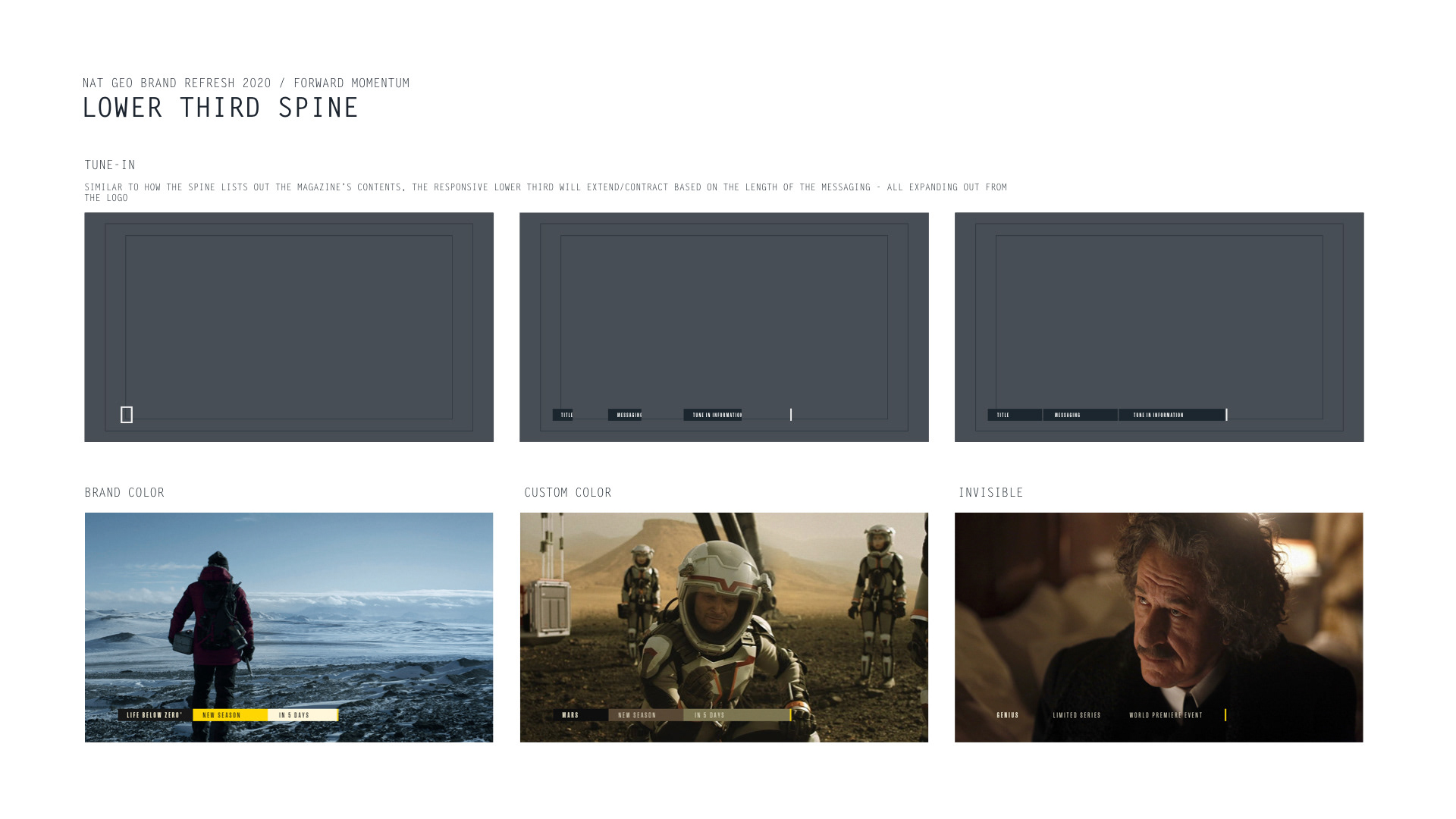Click the yellow NEW SEASON segment on snow image
Image resolution: width=1456 pixels, height=819 pixels.
point(229,715)
